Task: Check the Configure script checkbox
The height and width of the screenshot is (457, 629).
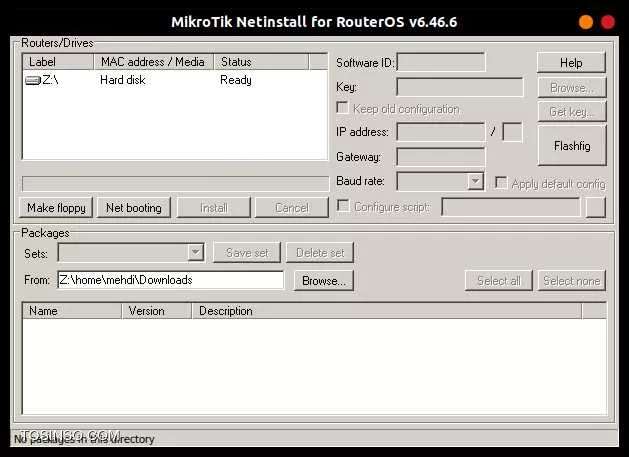Action: point(343,206)
